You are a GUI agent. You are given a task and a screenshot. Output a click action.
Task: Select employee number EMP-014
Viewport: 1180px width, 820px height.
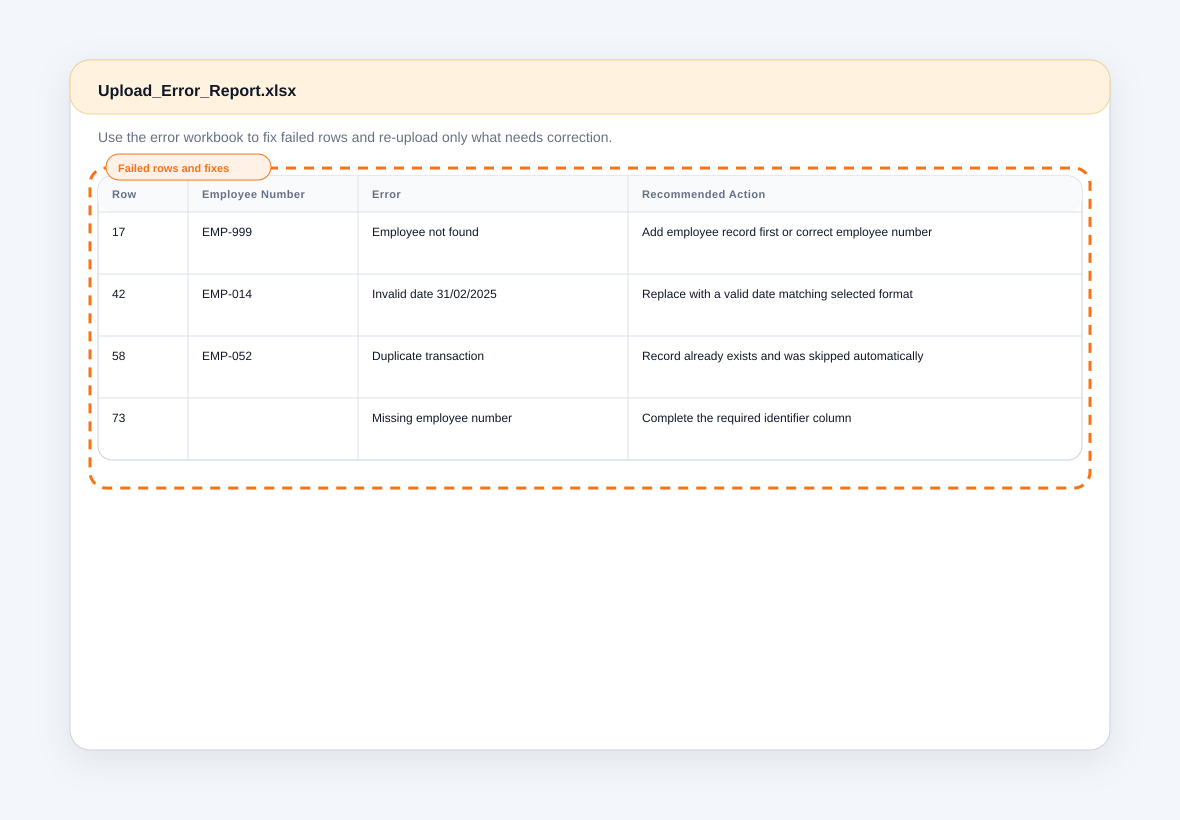pyautogui.click(x=227, y=294)
